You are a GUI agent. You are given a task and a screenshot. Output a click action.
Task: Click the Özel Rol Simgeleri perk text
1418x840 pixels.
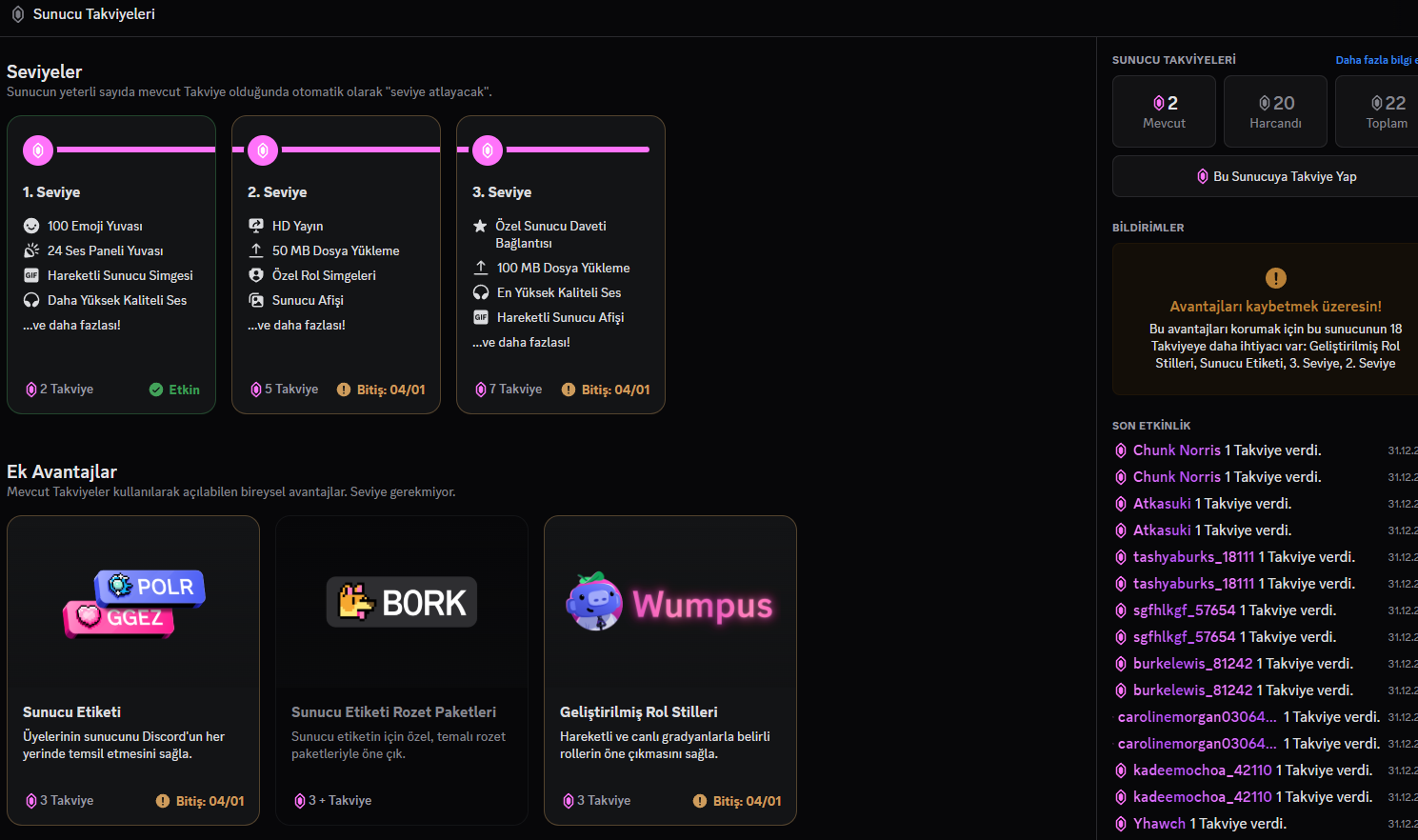[324, 275]
